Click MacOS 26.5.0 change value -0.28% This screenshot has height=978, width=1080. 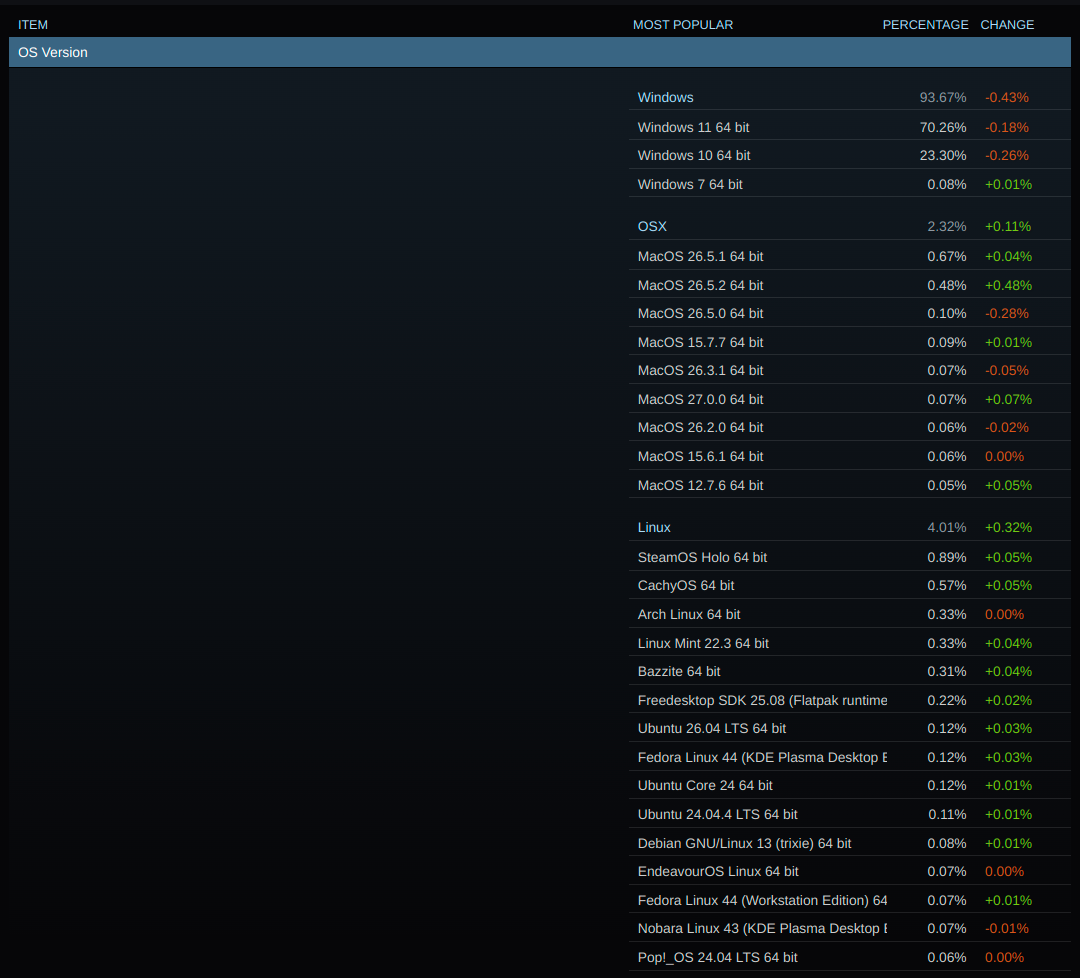[1007, 313]
